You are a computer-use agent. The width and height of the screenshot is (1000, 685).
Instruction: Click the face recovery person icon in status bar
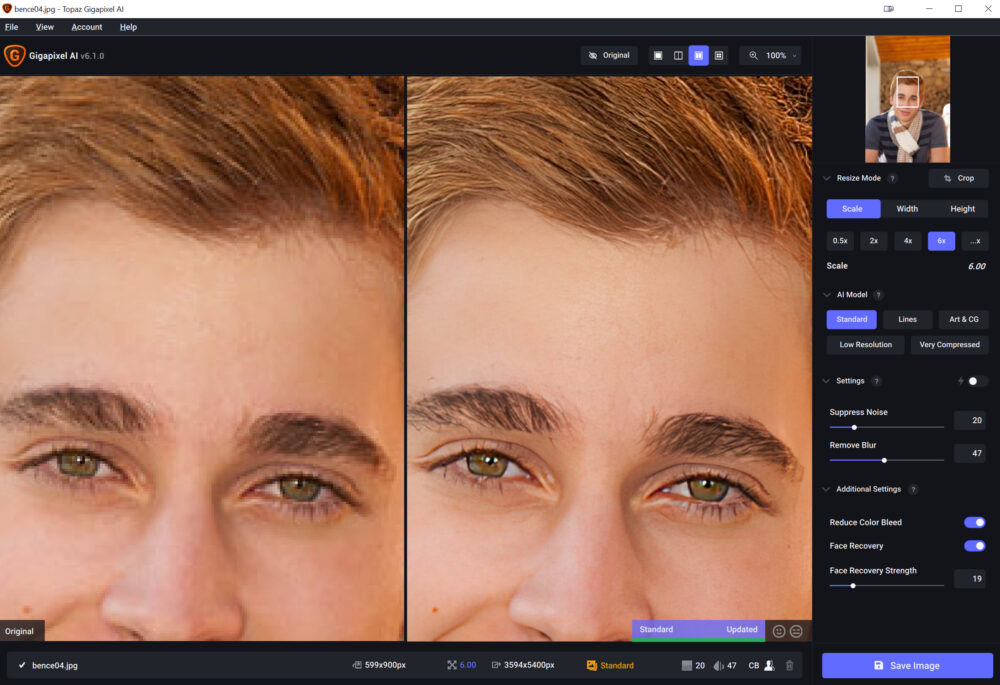pyautogui.click(x=770, y=665)
